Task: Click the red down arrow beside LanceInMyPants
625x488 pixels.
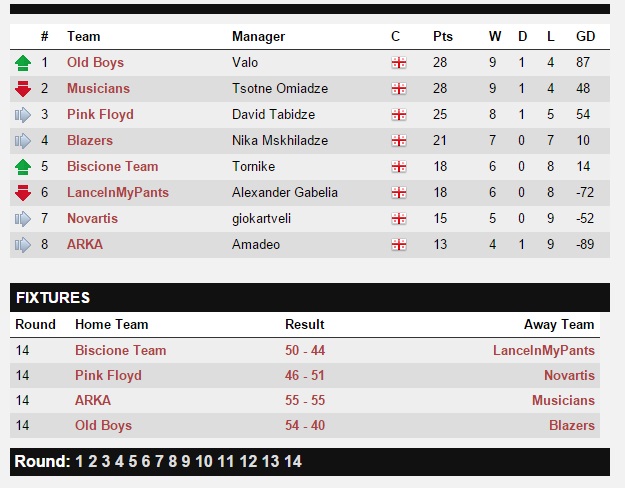Action: [x=23, y=193]
